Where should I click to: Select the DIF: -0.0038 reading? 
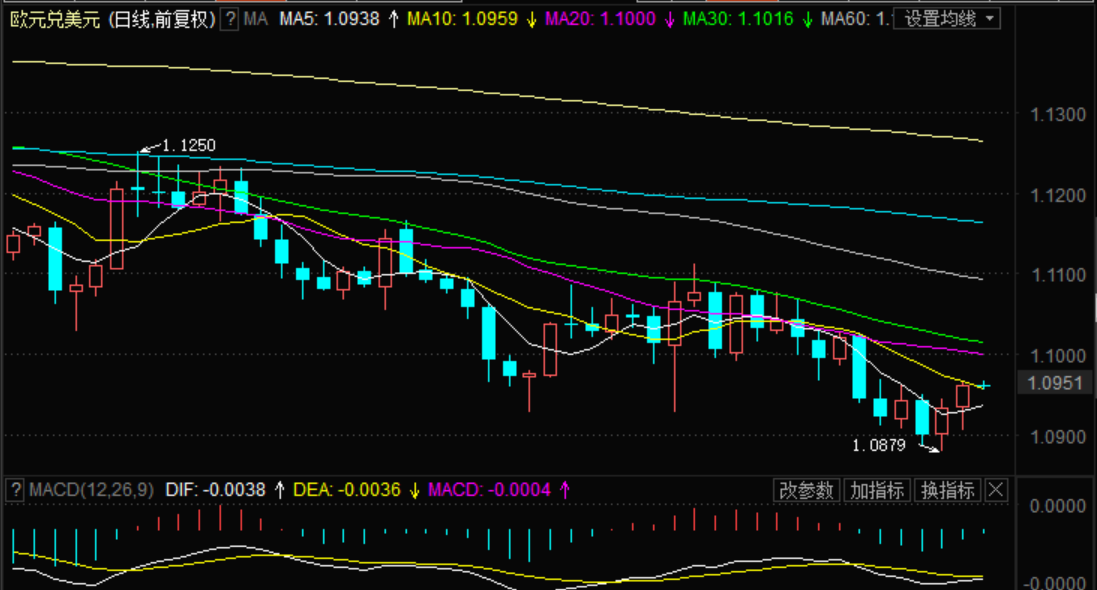click(x=215, y=490)
